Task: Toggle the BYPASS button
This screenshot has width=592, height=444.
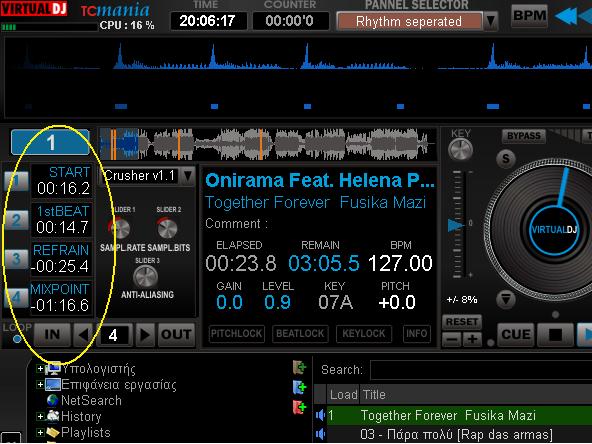Action: click(x=524, y=136)
